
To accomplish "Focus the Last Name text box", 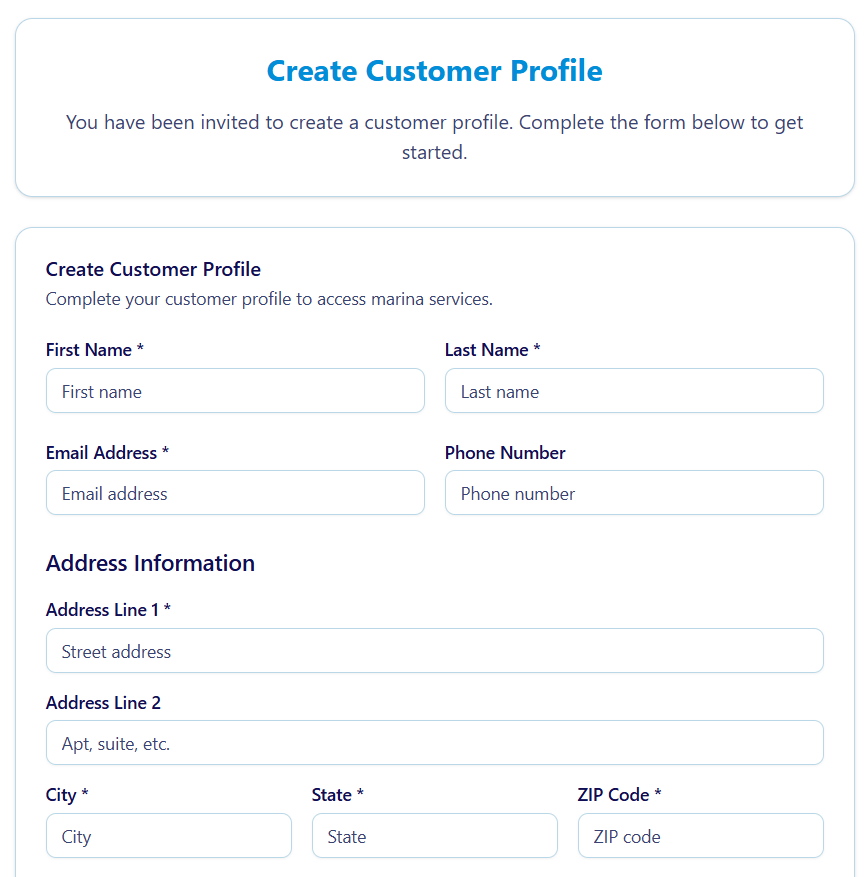I will [x=634, y=391].
